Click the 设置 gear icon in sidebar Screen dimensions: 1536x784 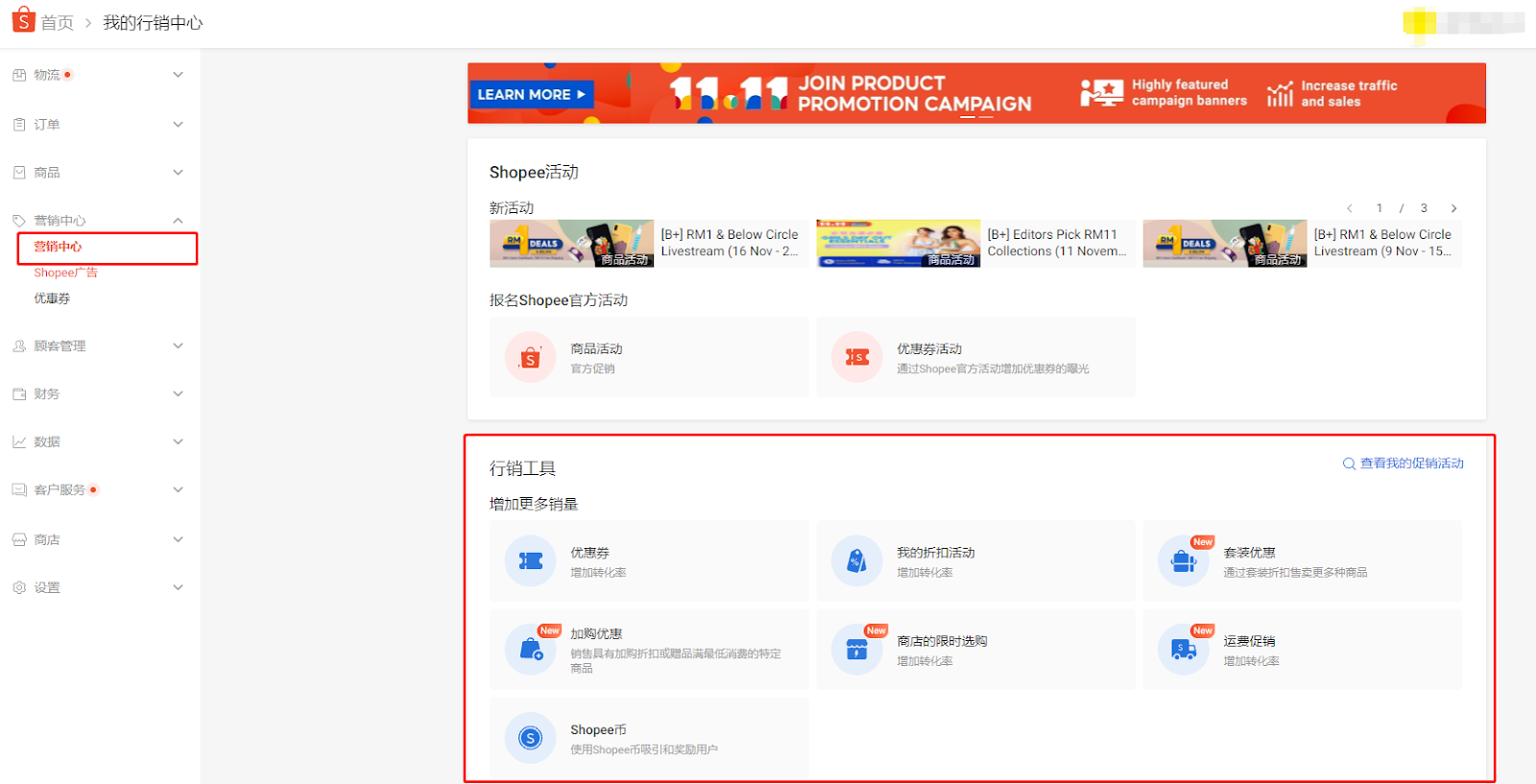click(19, 588)
